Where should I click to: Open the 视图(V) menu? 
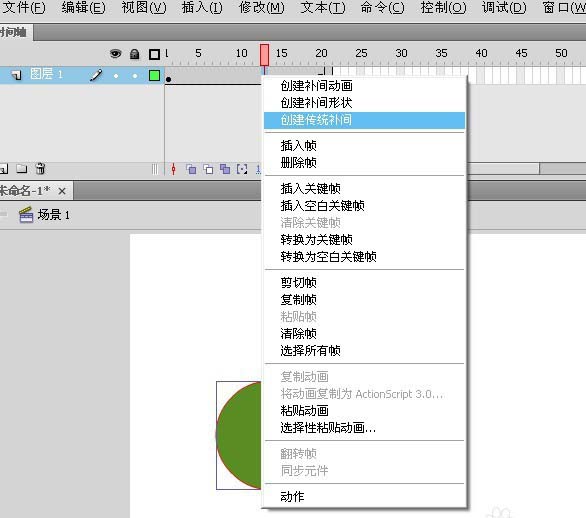144,7
